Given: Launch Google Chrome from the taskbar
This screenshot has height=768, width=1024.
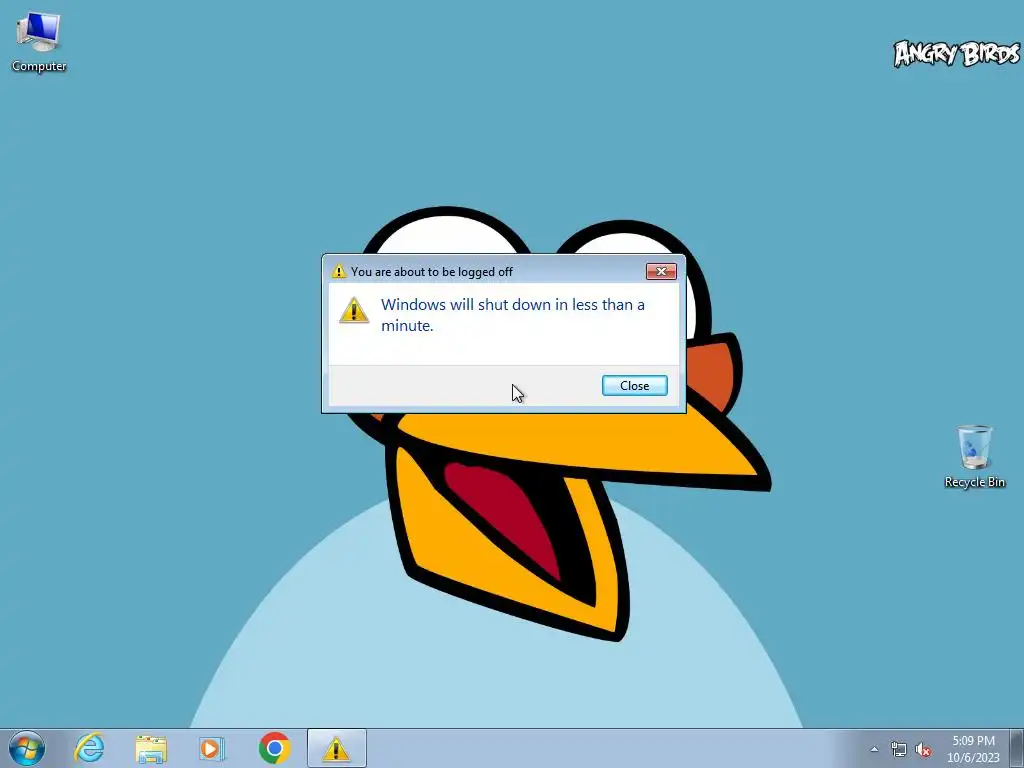Looking at the screenshot, I should coord(274,748).
